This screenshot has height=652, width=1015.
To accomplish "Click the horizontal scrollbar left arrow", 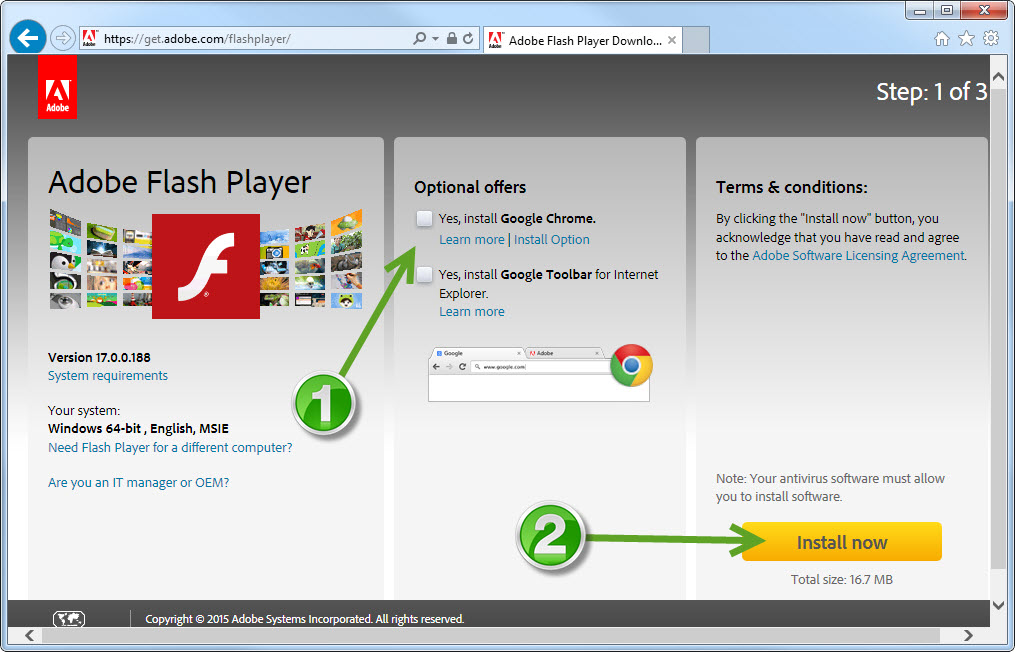I will (29, 635).
